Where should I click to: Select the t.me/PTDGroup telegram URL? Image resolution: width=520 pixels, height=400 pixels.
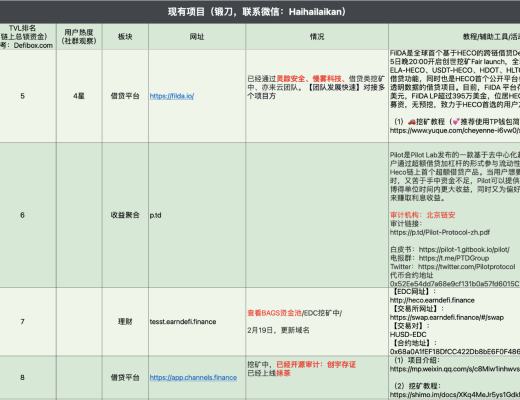(x=454, y=258)
